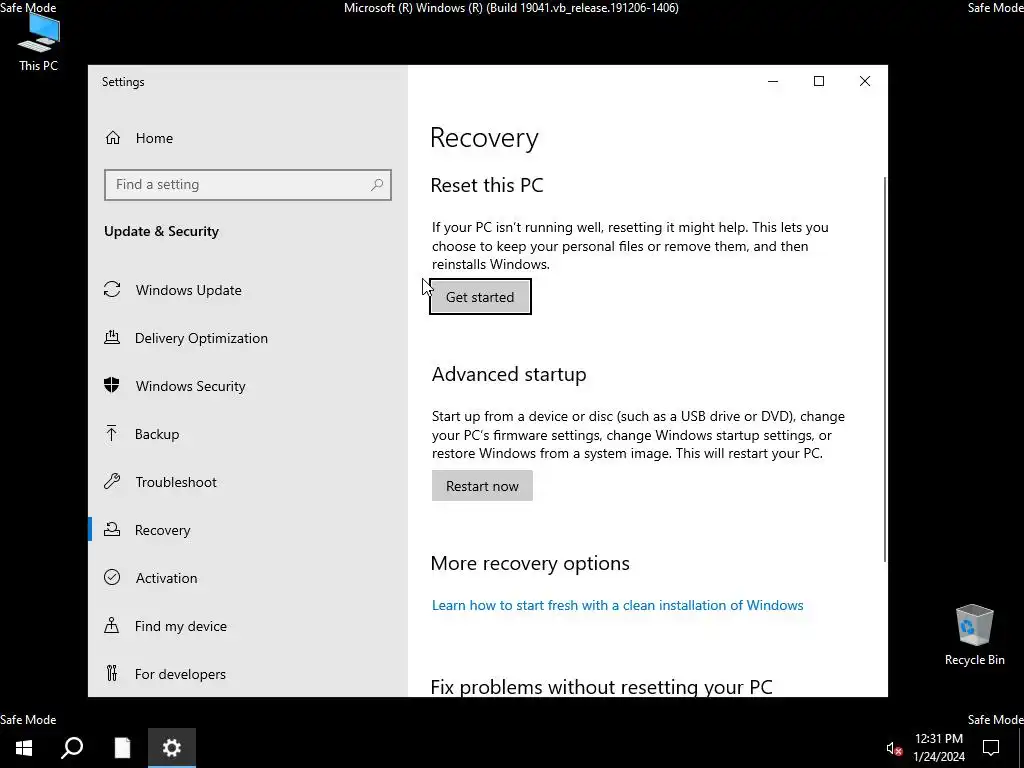The image size is (1024, 768).
Task: Click Get started under Reset this PC
Action: point(480,296)
